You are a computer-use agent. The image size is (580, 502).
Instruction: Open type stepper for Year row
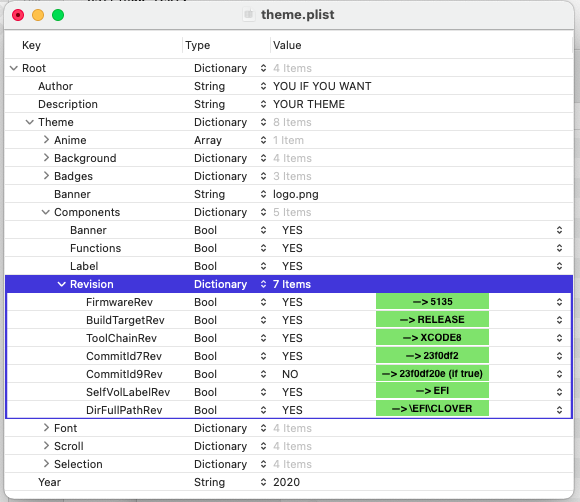click(x=263, y=482)
